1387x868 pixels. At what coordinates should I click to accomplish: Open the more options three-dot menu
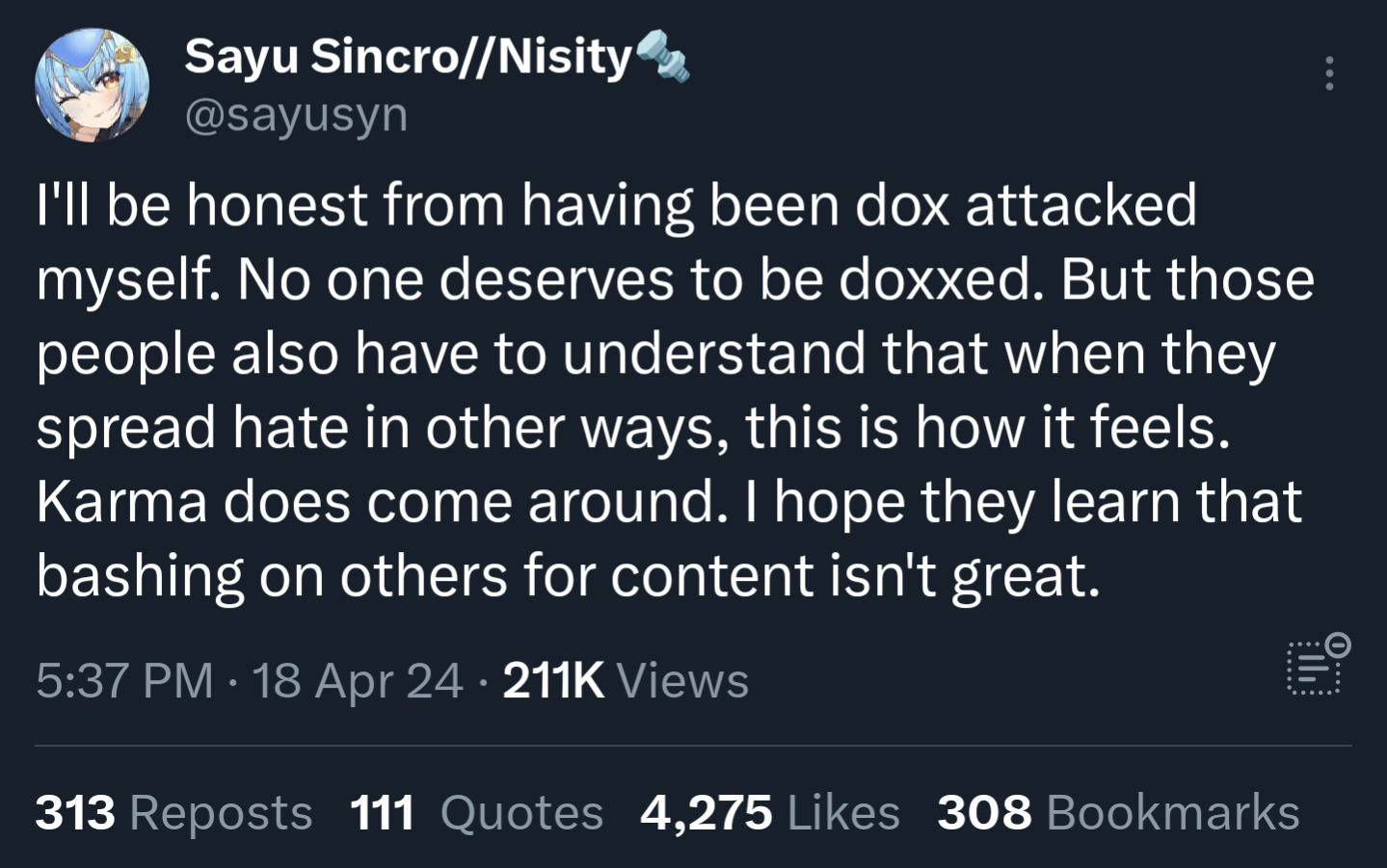pos(1329,73)
